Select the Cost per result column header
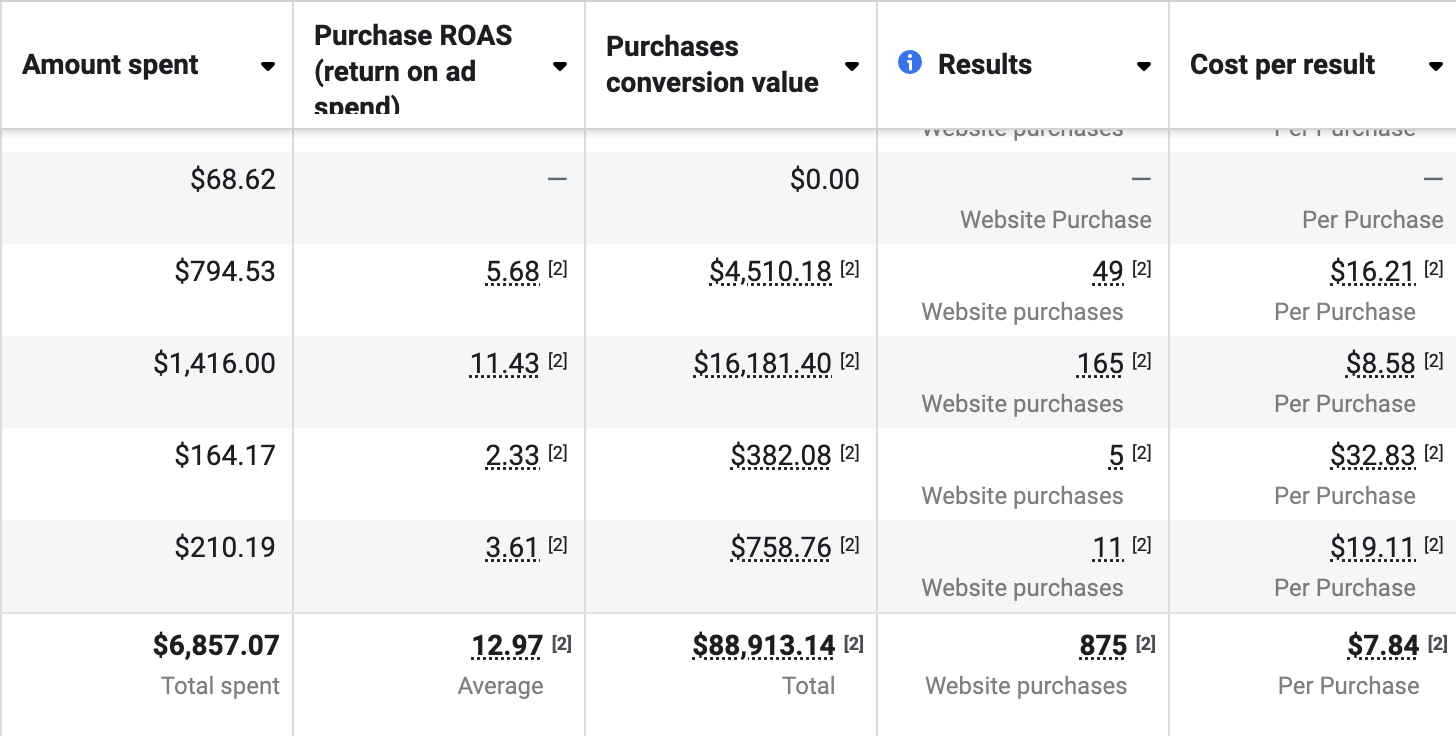This screenshot has width=1456, height=736. tap(1281, 64)
